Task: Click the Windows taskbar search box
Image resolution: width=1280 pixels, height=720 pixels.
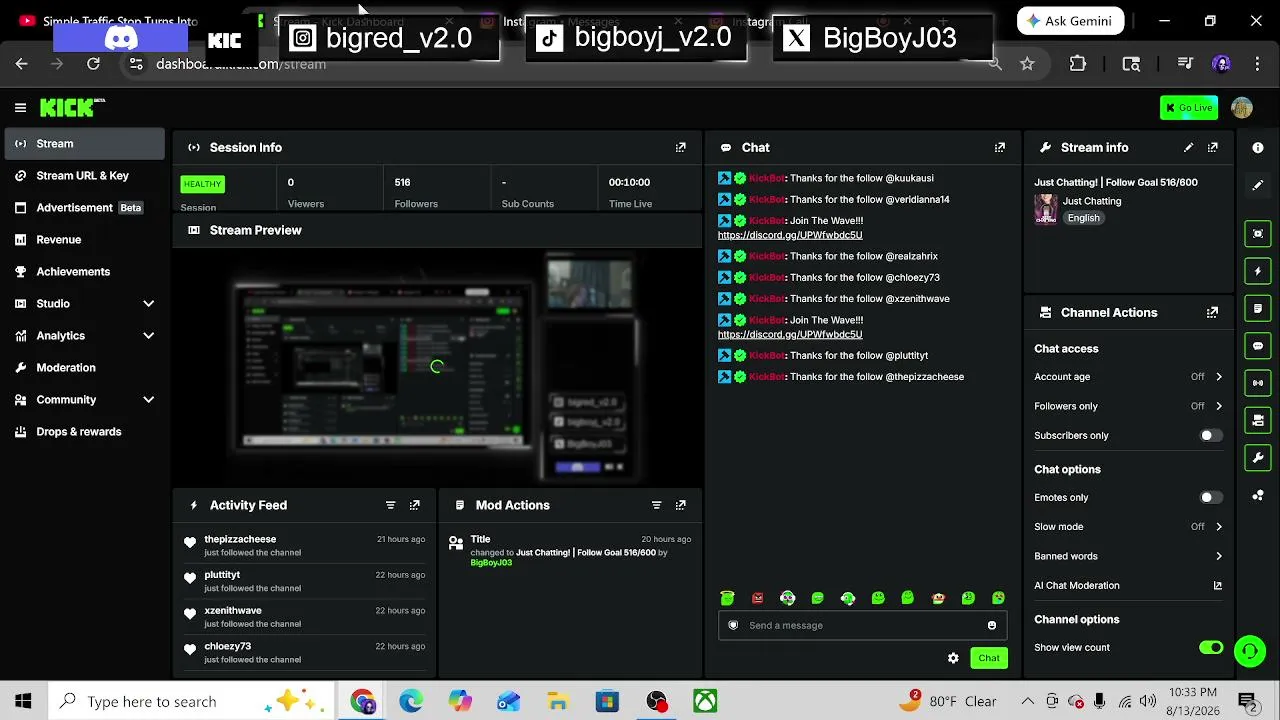Action: [191, 701]
